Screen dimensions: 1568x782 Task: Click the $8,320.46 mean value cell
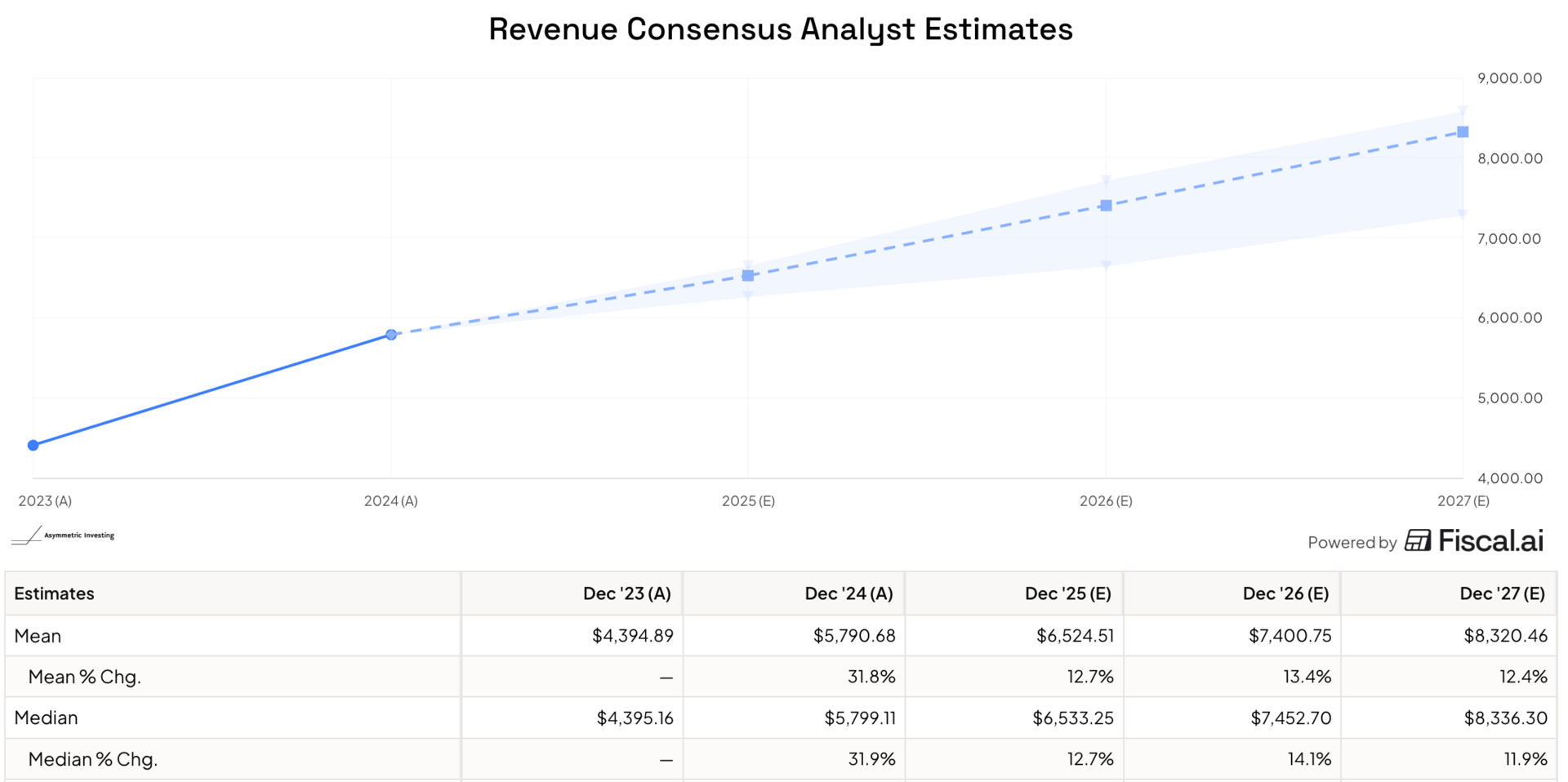1505,636
